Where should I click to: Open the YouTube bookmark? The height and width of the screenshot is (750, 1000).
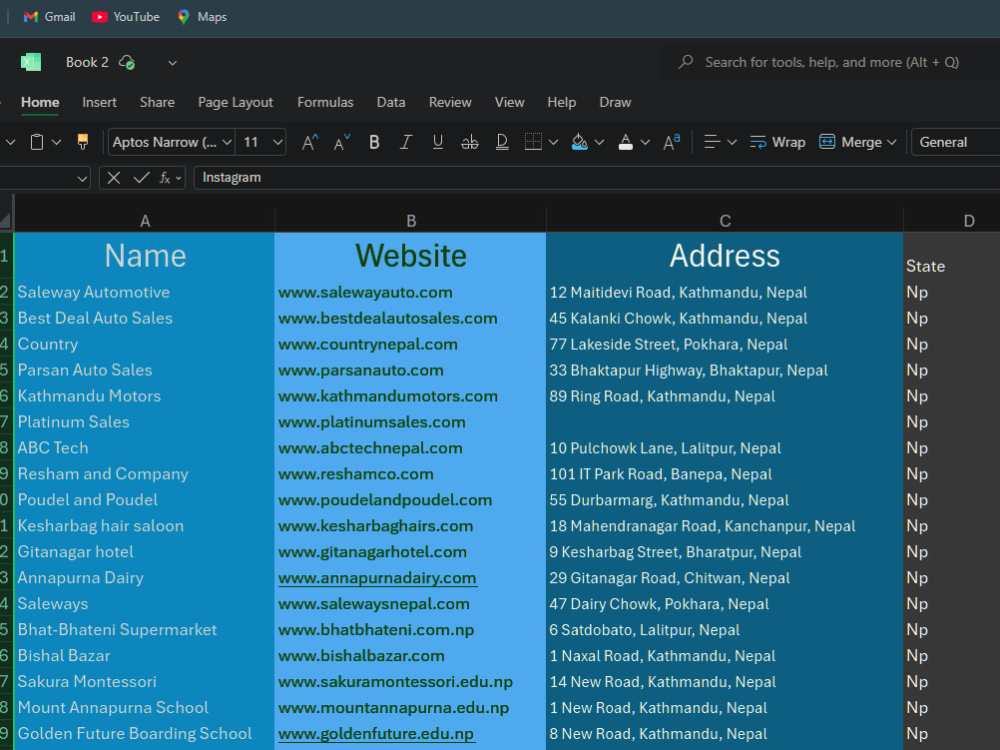pos(126,17)
